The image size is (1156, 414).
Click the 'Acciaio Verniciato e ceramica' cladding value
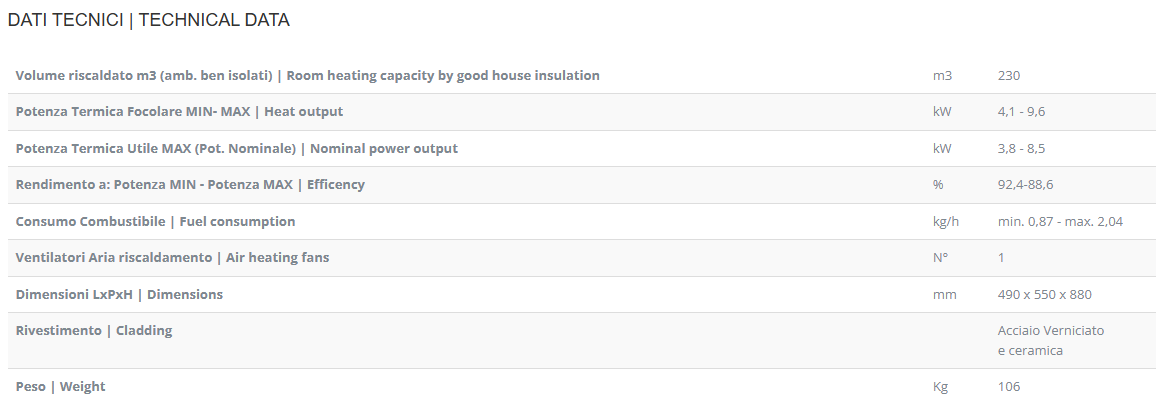pos(1050,340)
